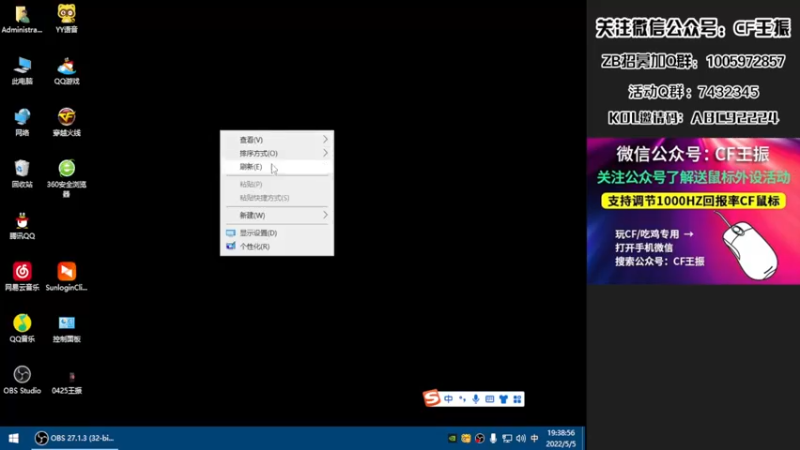Select the SunloginClient desktop icon
This screenshot has height=450, width=800.
pyautogui.click(x=66, y=277)
